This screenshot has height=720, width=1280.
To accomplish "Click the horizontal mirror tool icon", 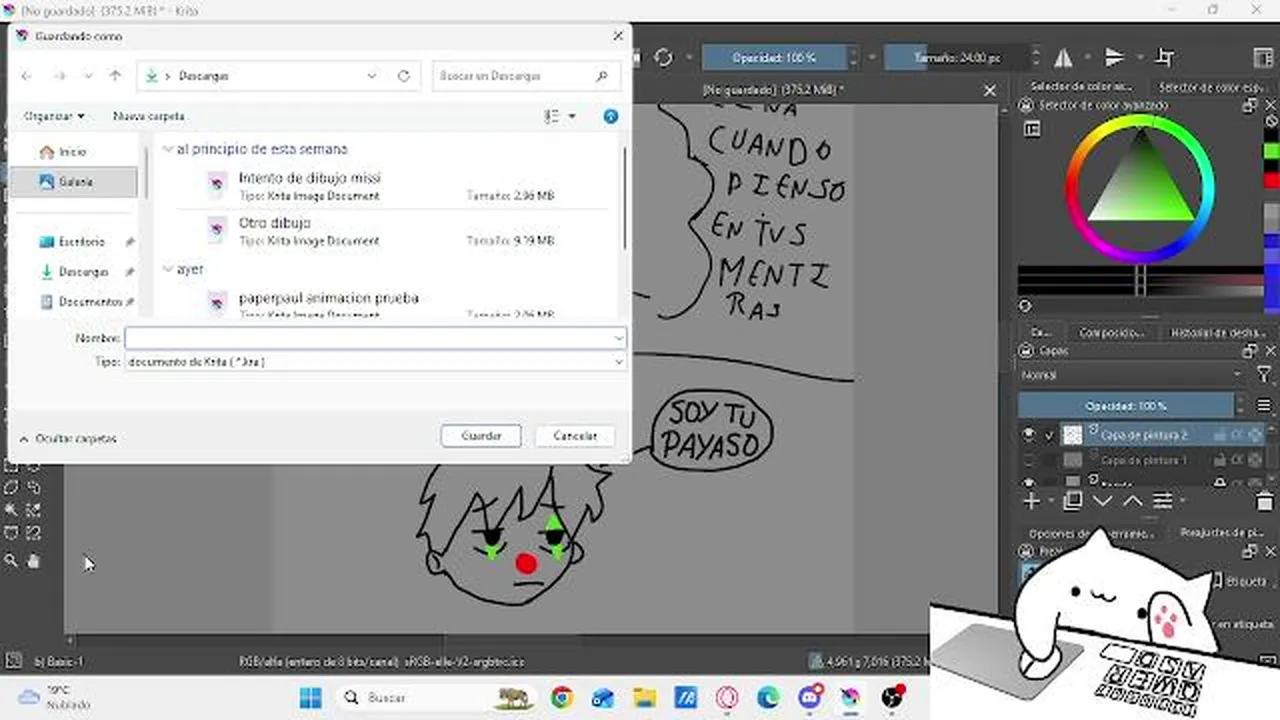I will pyautogui.click(x=1063, y=58).
